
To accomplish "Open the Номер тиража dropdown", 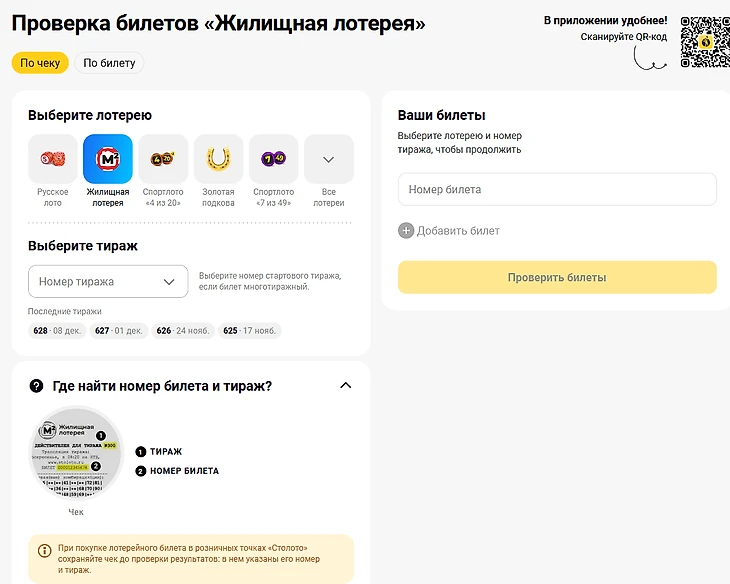I will 108,282.
